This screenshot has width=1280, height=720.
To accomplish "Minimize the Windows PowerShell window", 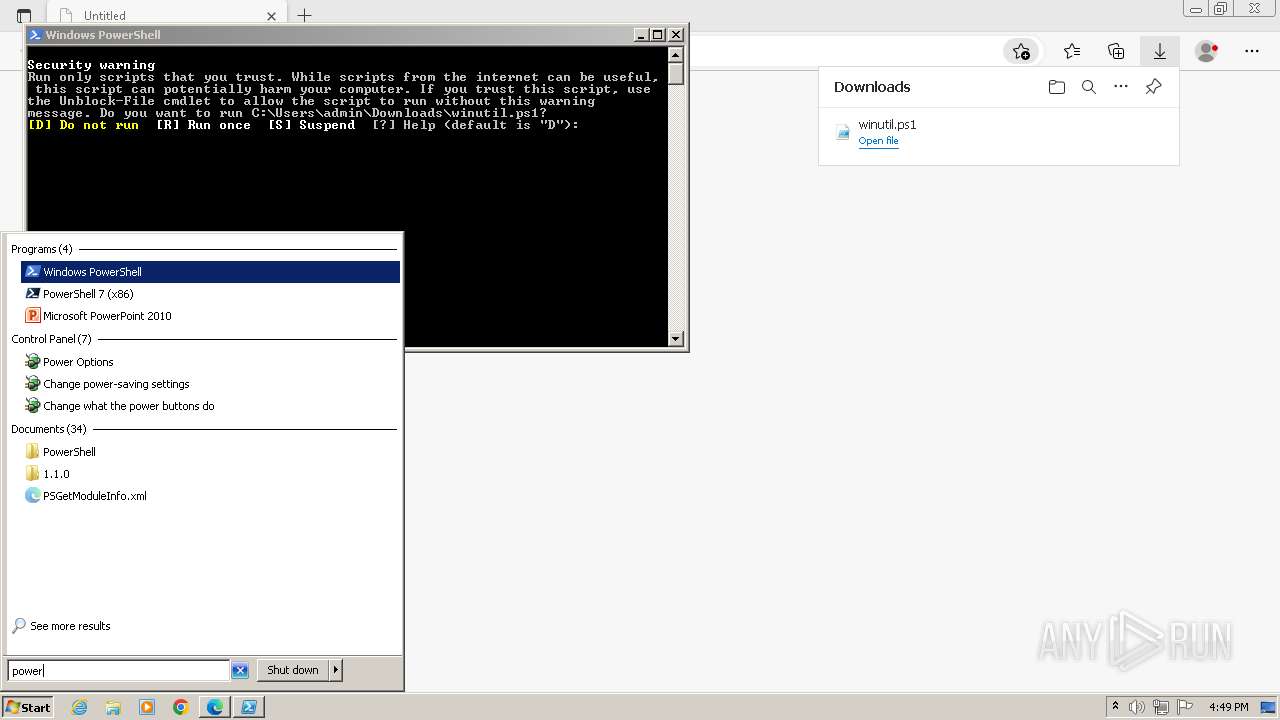I will 641,35.
